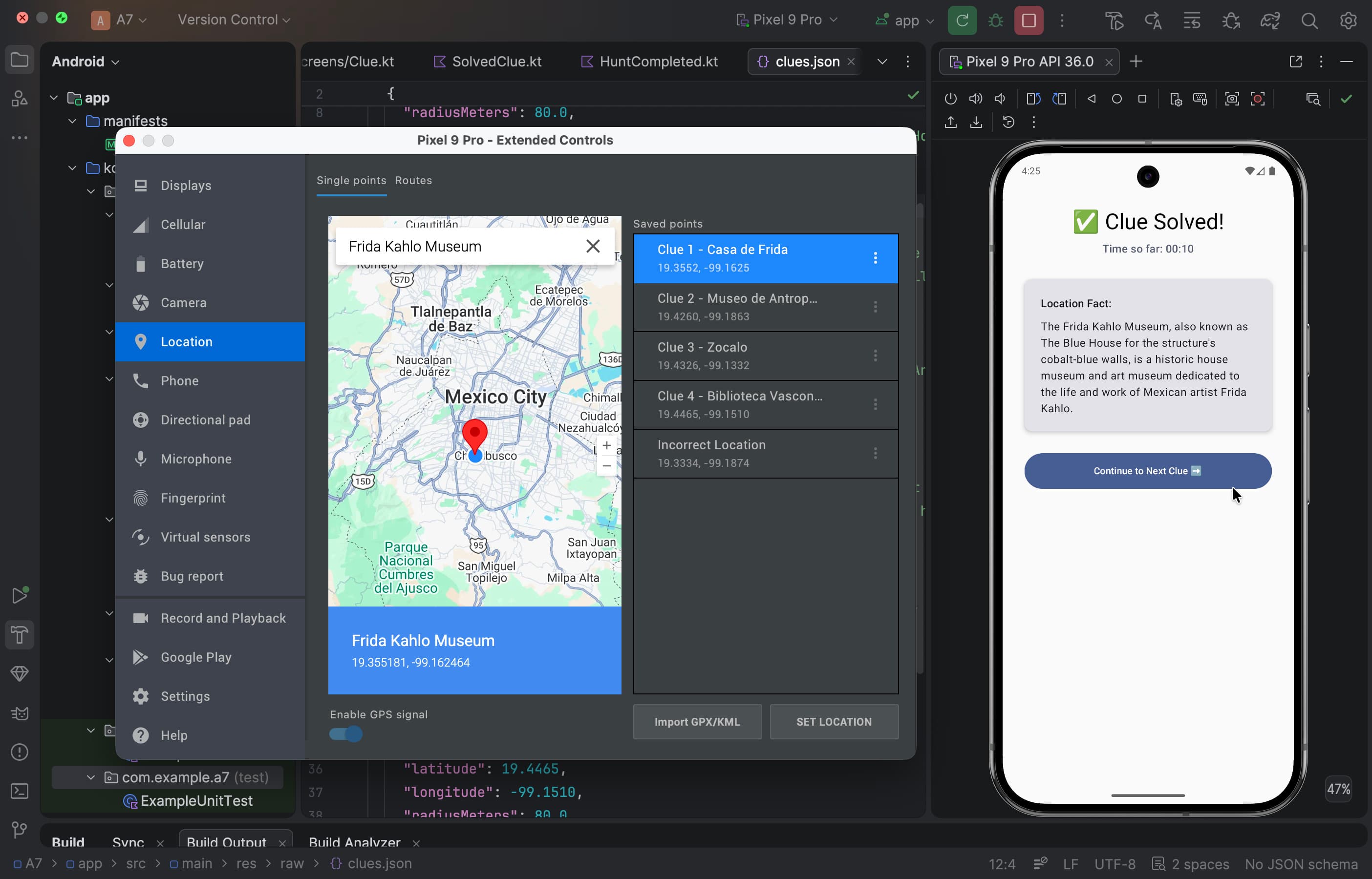Select saved point Clue 4 - Biblioteca Vascon…
1372x879 pixels.
tap(766, 405)
